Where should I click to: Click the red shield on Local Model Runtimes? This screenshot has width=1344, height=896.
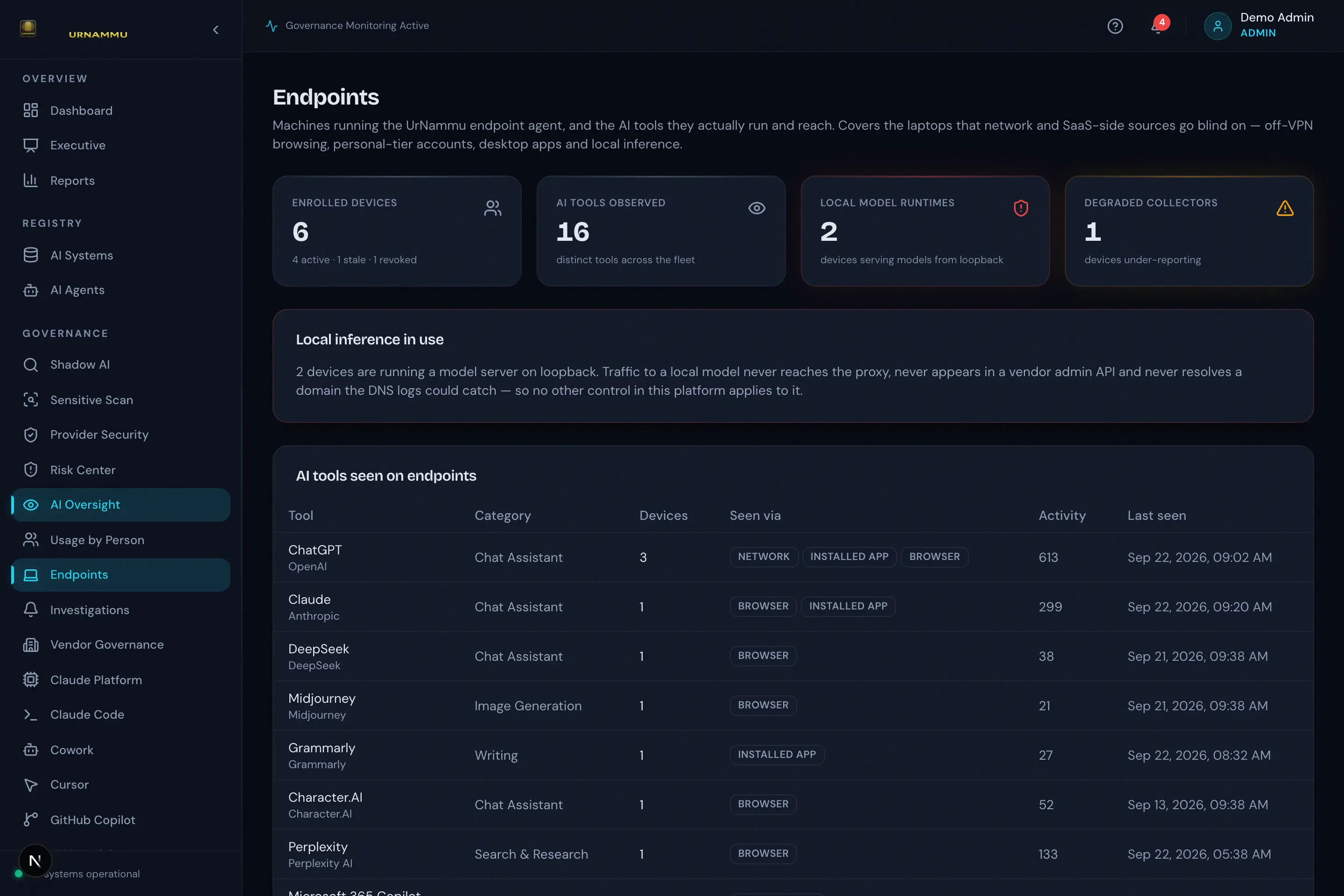1021,208
